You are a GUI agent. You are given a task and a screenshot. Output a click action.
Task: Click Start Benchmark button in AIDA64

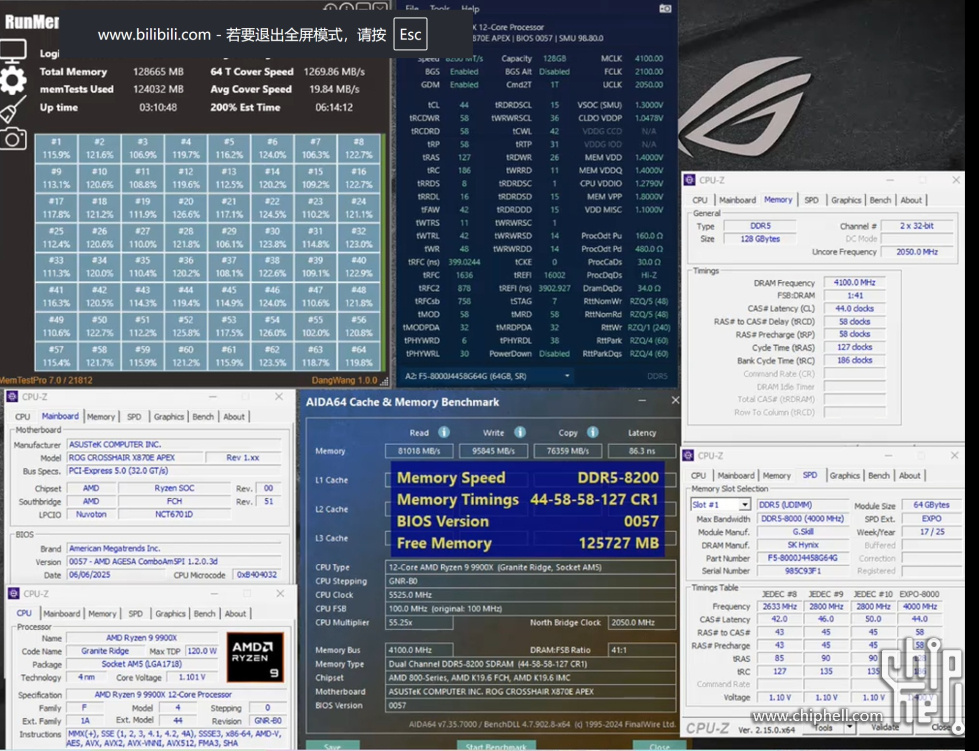pyautogui.click(x=496, y=747)
